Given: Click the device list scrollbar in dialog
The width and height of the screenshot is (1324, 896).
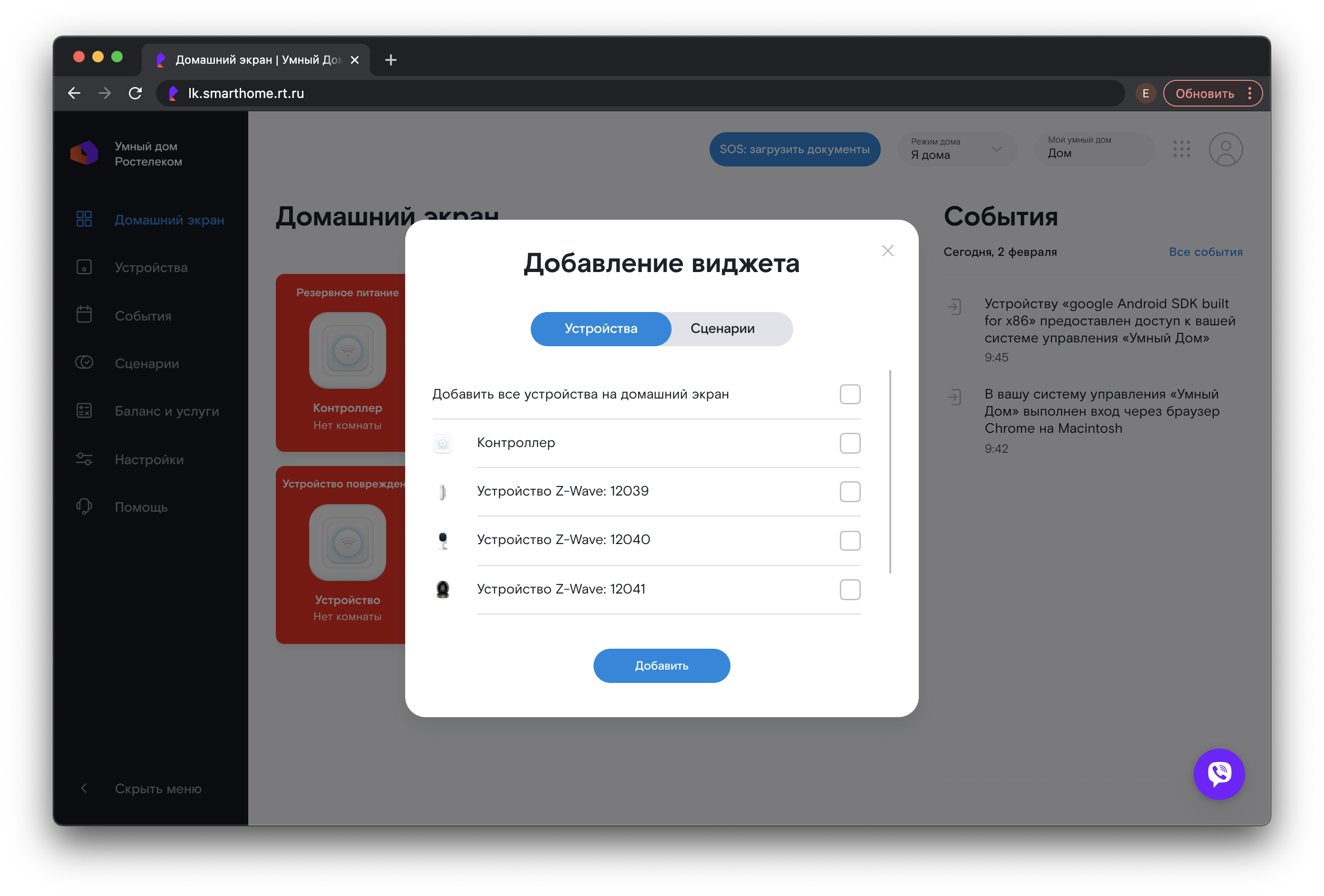Looking at the screenshot, I should point(890,472).
